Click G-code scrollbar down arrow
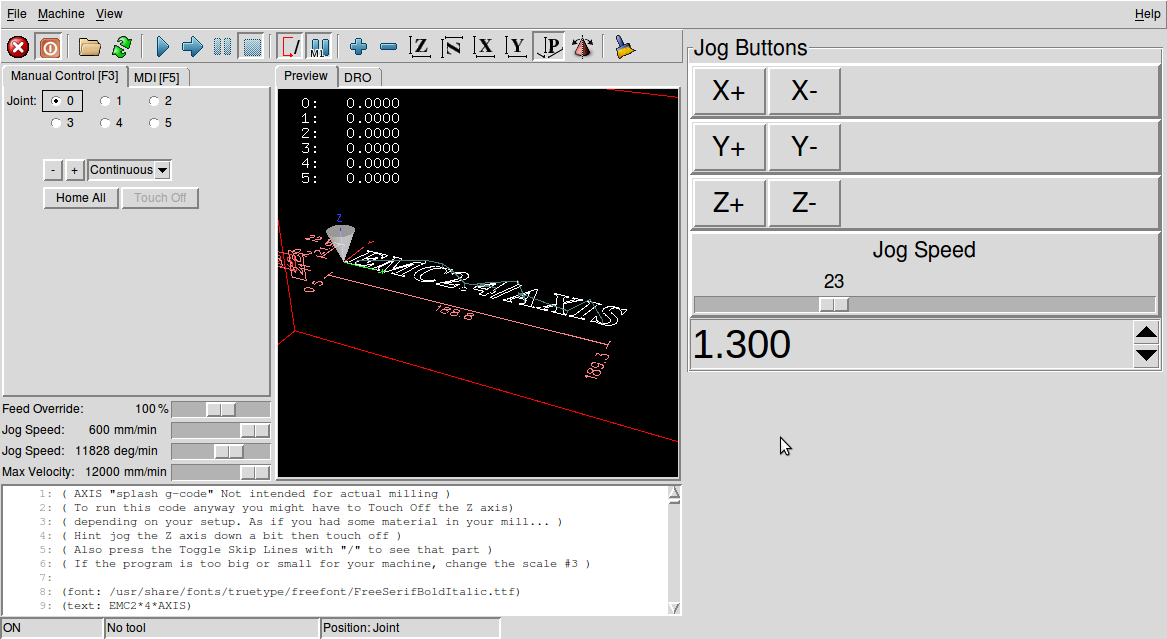 click(x=674, y=608)
